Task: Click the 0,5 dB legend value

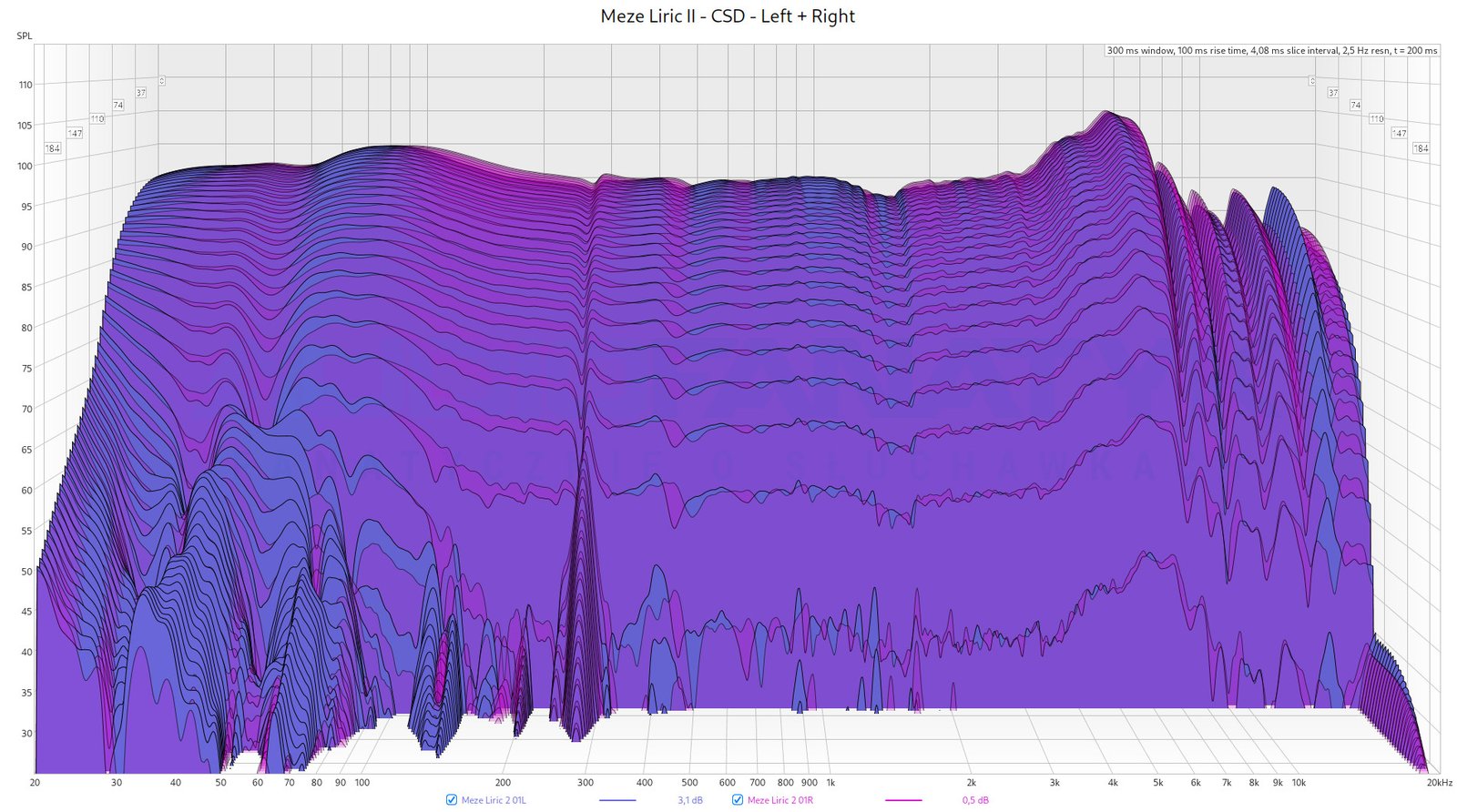Action: (975, 800)
